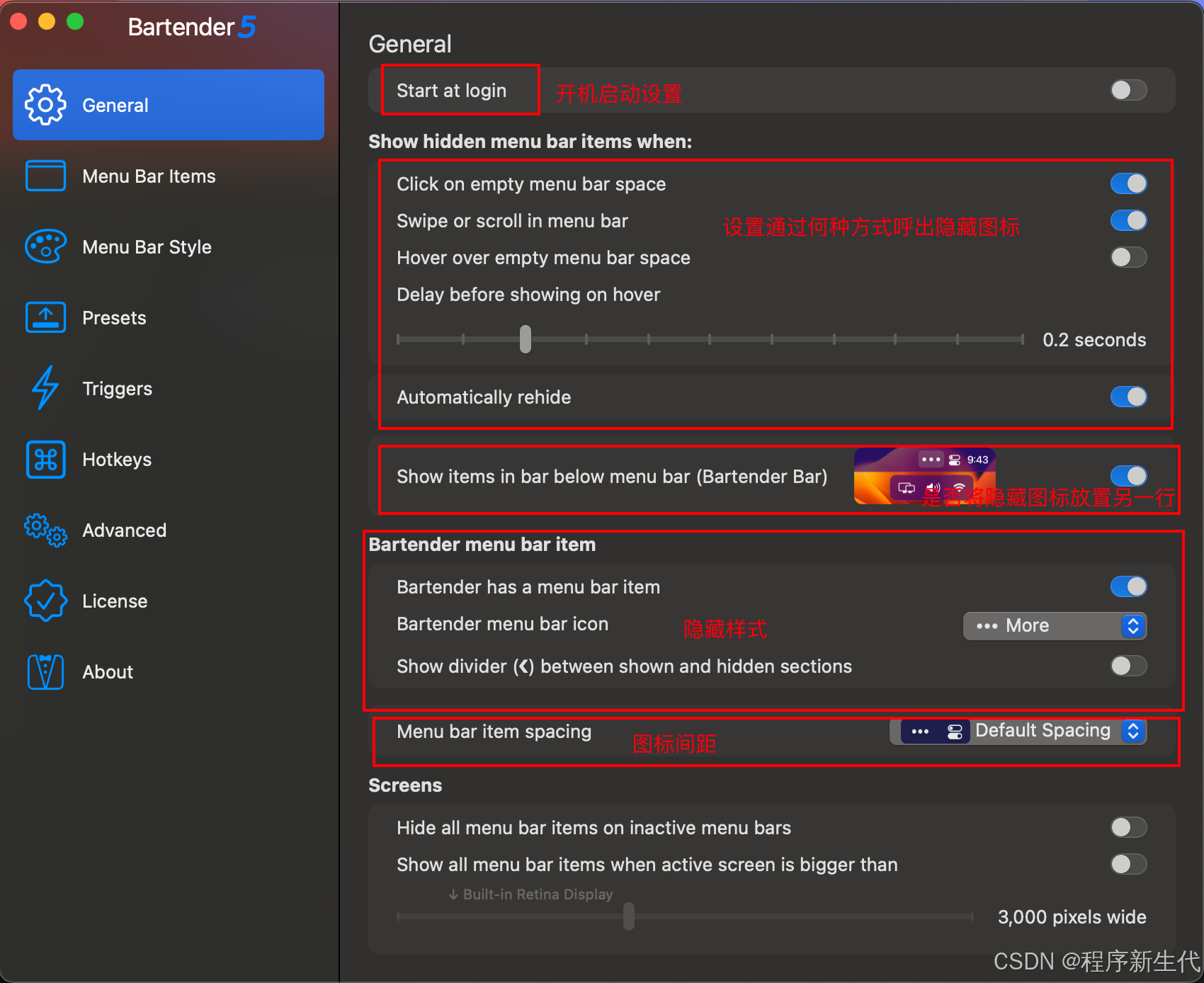The image size is (1204, 983).
Task: Go to Triggers section
Action: [x=169, y=388]
